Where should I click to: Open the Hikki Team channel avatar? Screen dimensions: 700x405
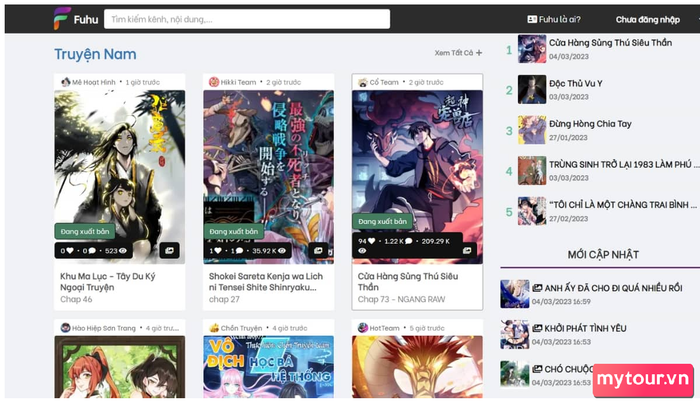tap(214, 82)
